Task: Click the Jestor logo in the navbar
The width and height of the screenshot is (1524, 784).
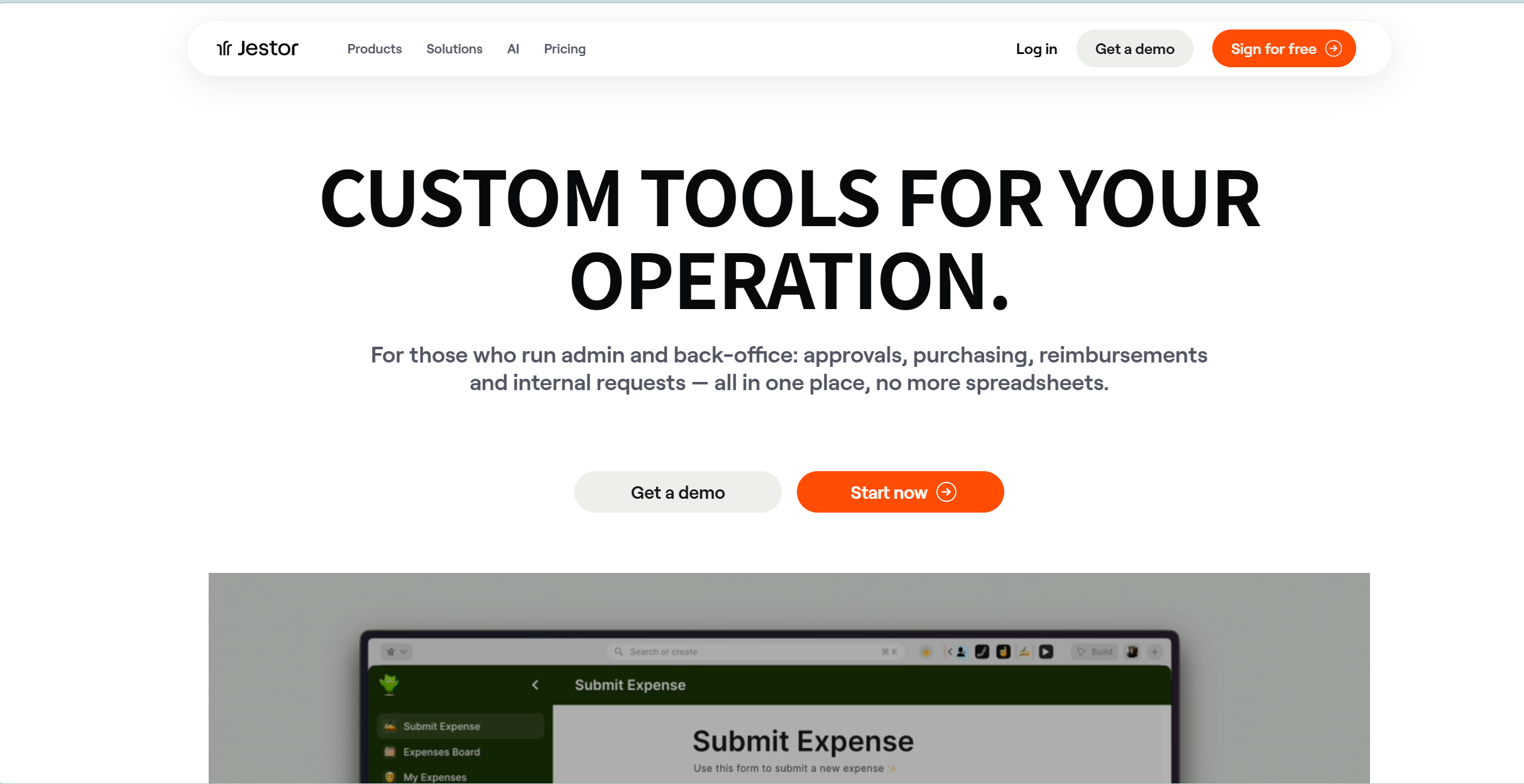Action: (258, 48)
